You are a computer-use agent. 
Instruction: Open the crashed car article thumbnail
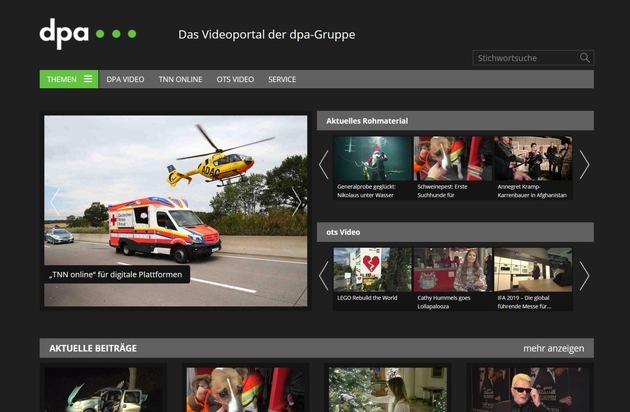pyautogui.click(x=103, y=389)
